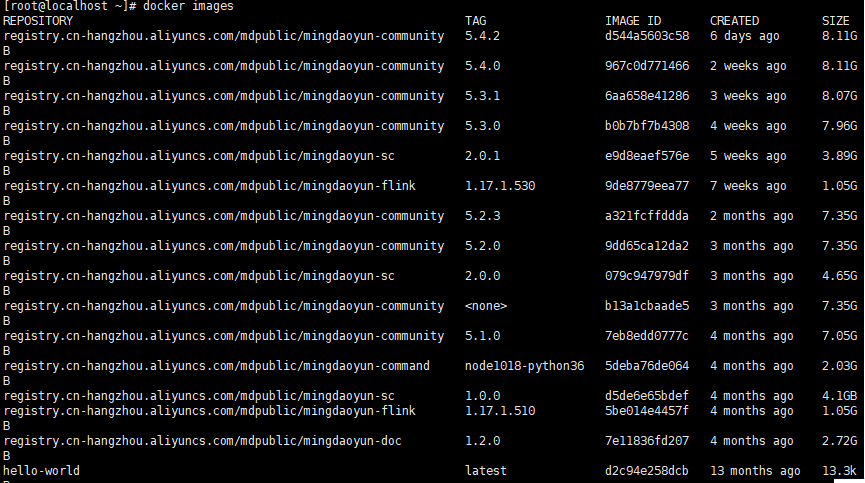This screenshot has height=483, width=865.
Task: Click the 'docker images' command text
Action: [x=188, y=6]
